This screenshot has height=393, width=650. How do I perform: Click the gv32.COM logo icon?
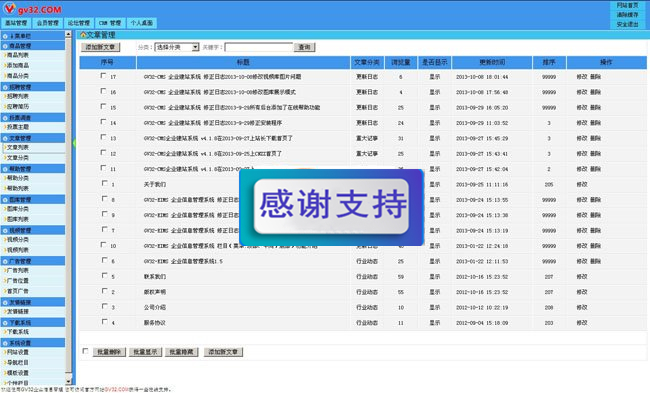(x=10, y=8)
